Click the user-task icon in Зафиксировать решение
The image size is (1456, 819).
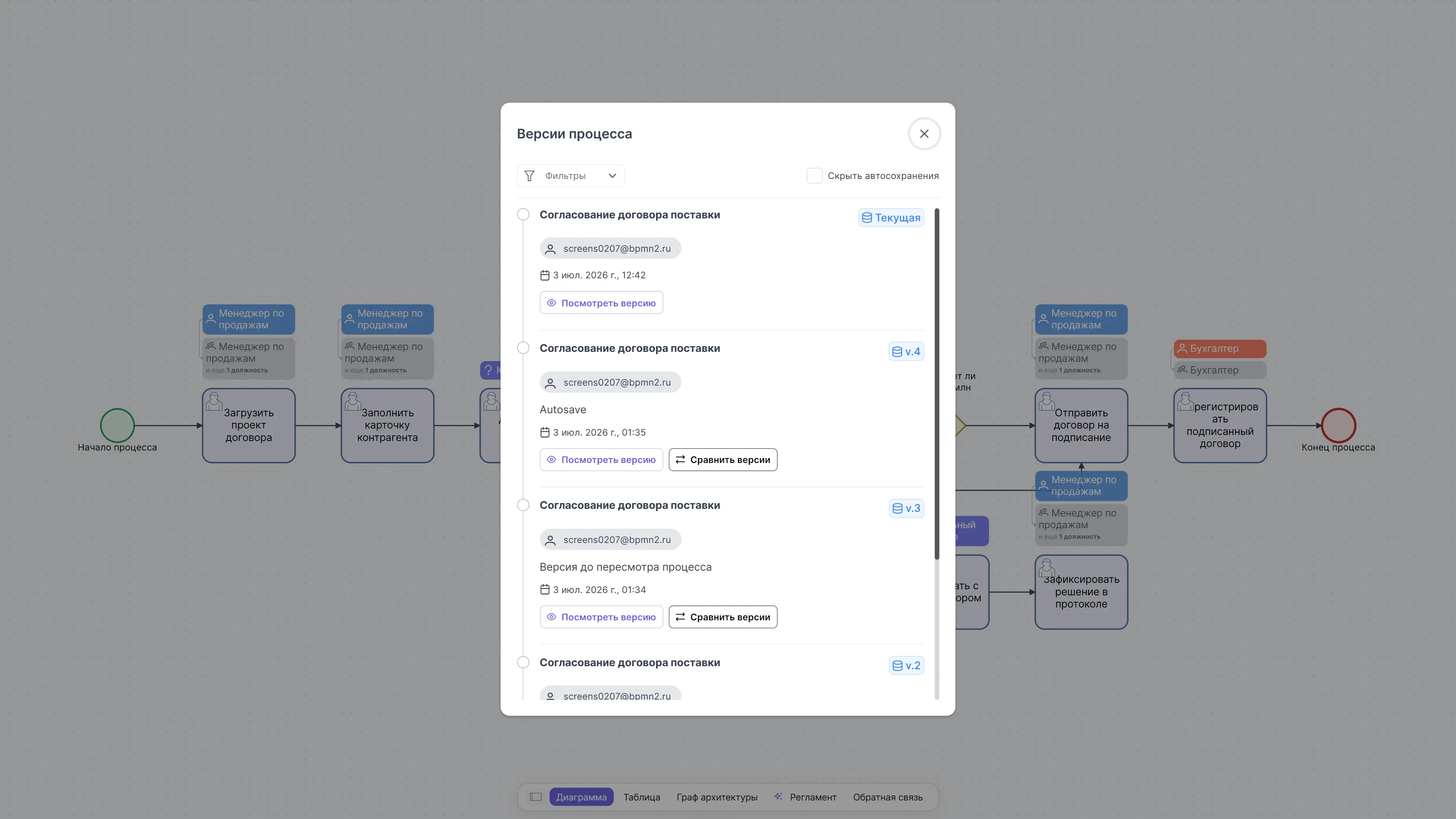tap(1047, 568)
